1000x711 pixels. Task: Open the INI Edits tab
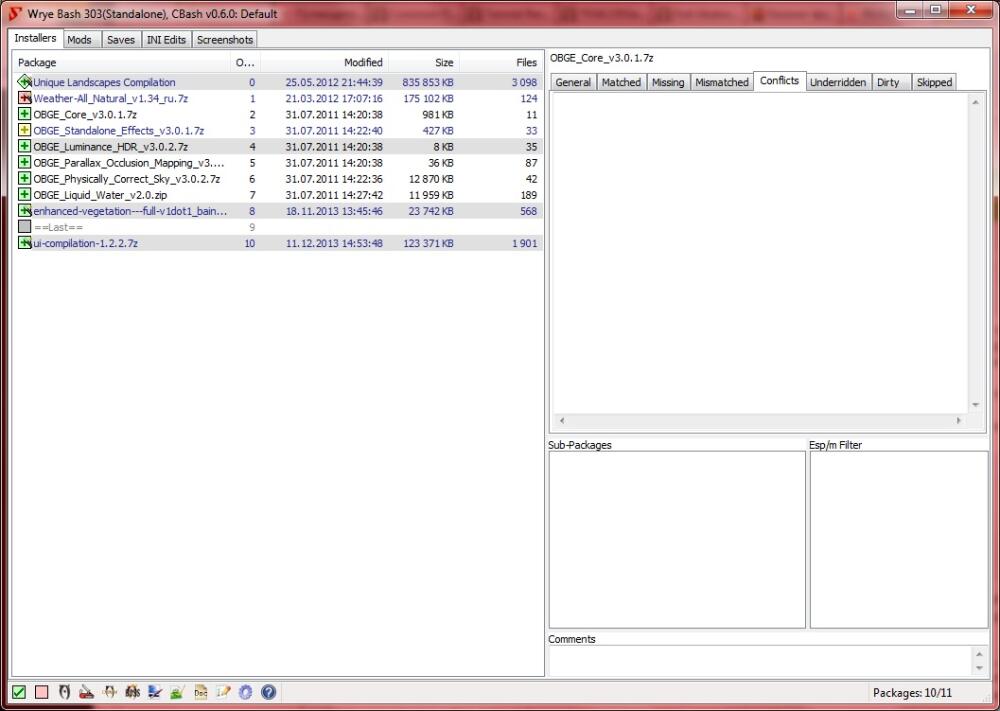pyautogui.click(x=166, y=40)
